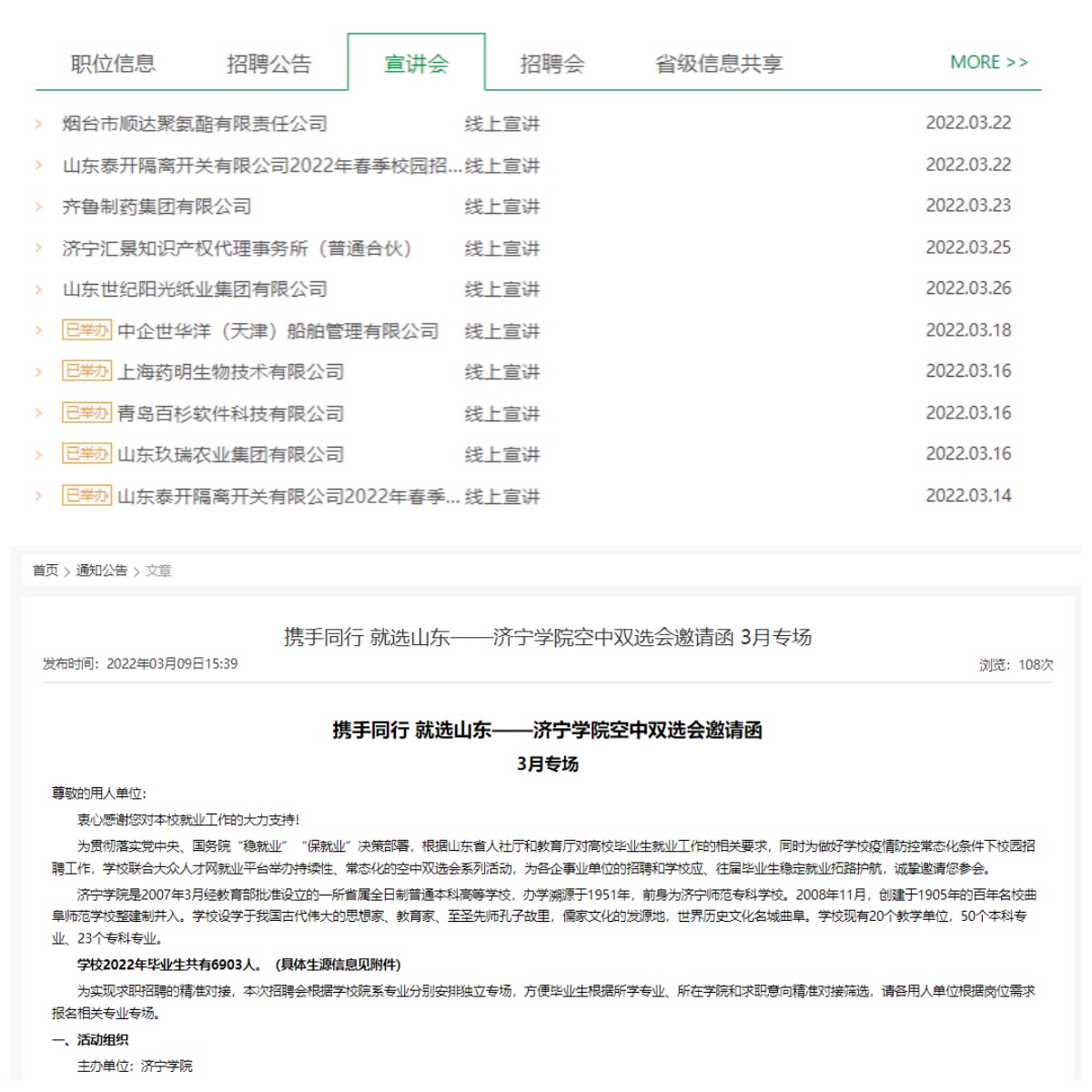This screenshot has height=1092, width=1092.
Task: Click 尊敬的用人单位 salutation
Action: point(99,794)
